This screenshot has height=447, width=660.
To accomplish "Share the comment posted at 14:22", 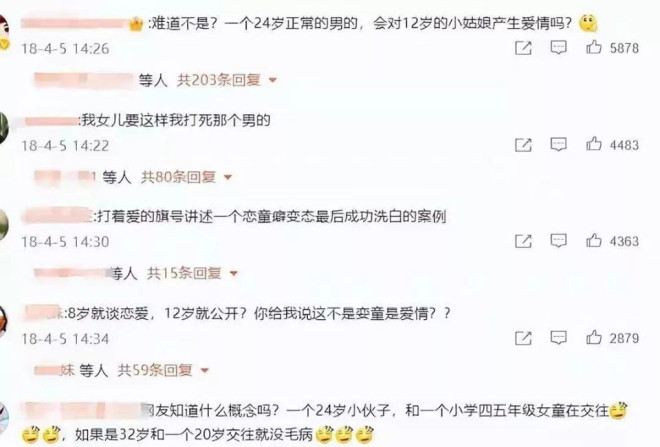I will [x=523, y=145].
